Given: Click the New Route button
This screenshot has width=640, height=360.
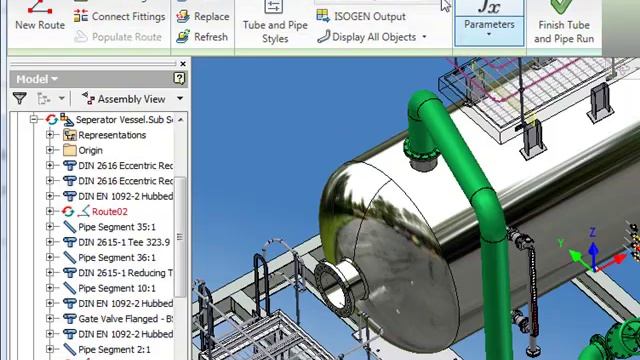Looking at the screenshot, I should coord(40,16).
